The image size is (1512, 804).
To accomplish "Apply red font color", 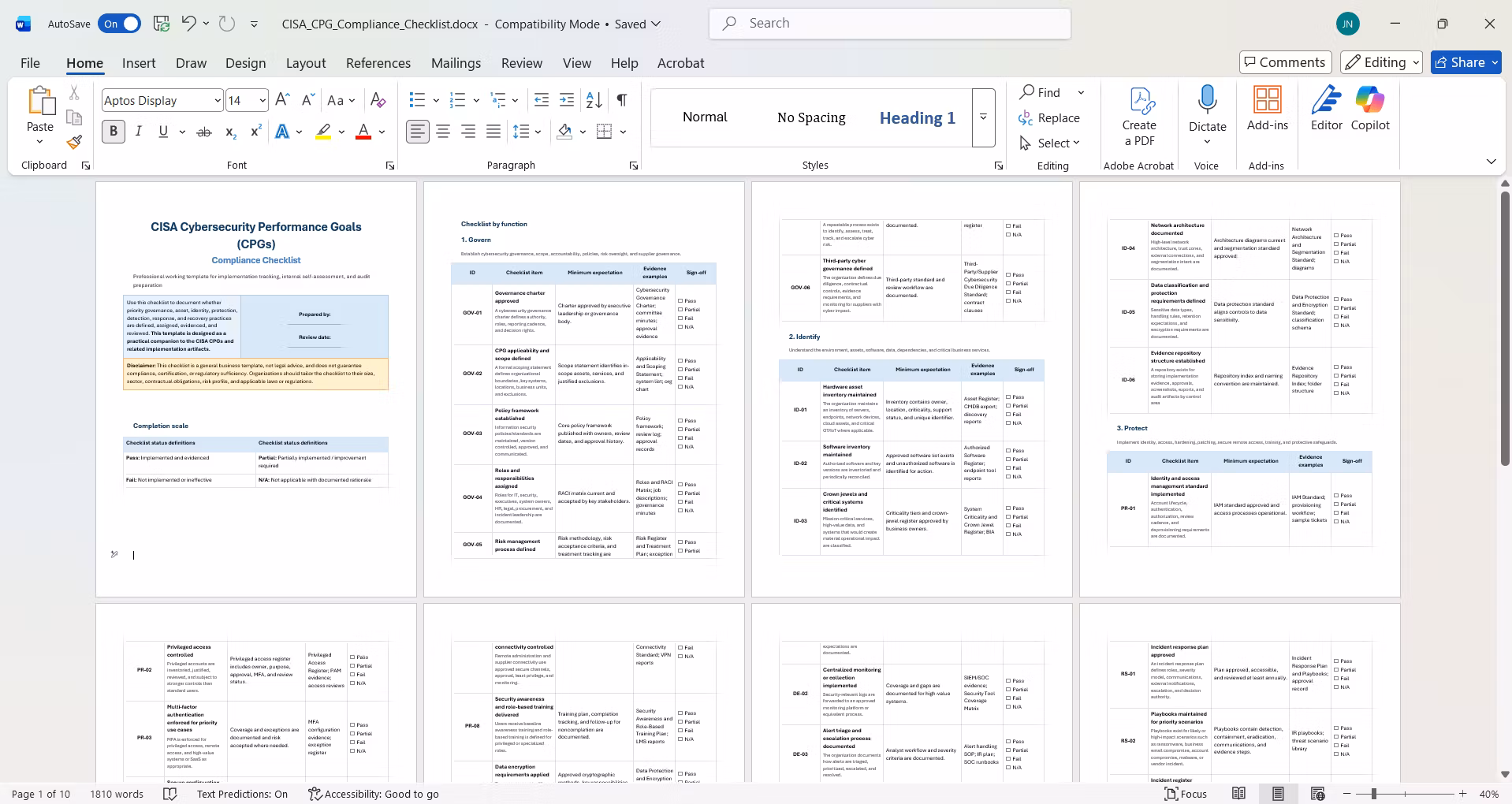I will 363,132.
